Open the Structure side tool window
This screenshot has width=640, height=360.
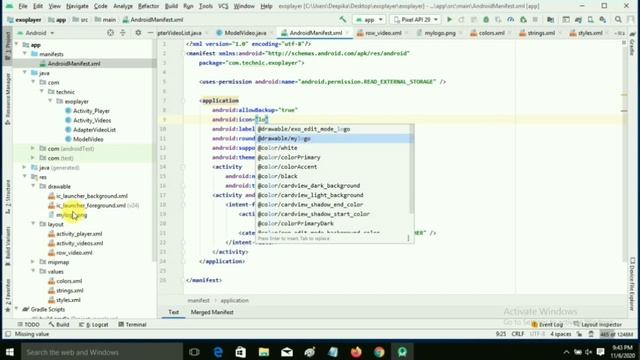click(8, 197)
